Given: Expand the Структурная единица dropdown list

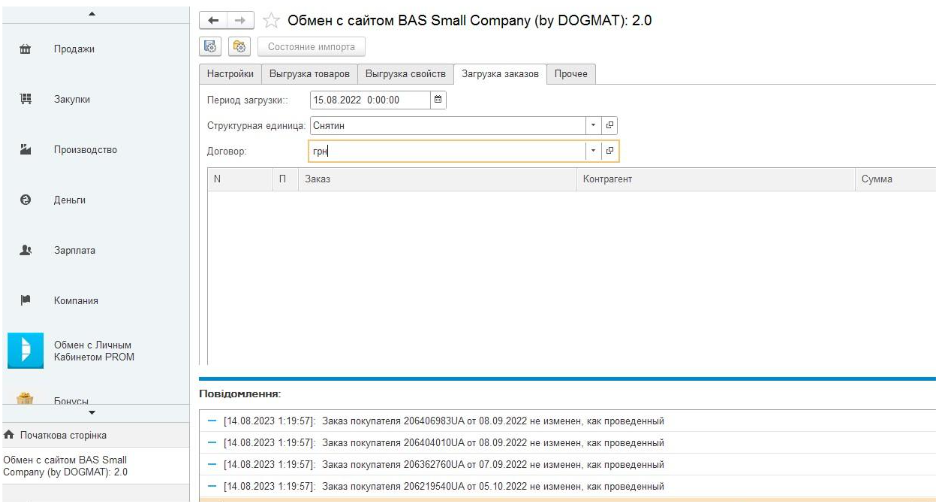Looking at the screenshot, I should coord(593,126).
